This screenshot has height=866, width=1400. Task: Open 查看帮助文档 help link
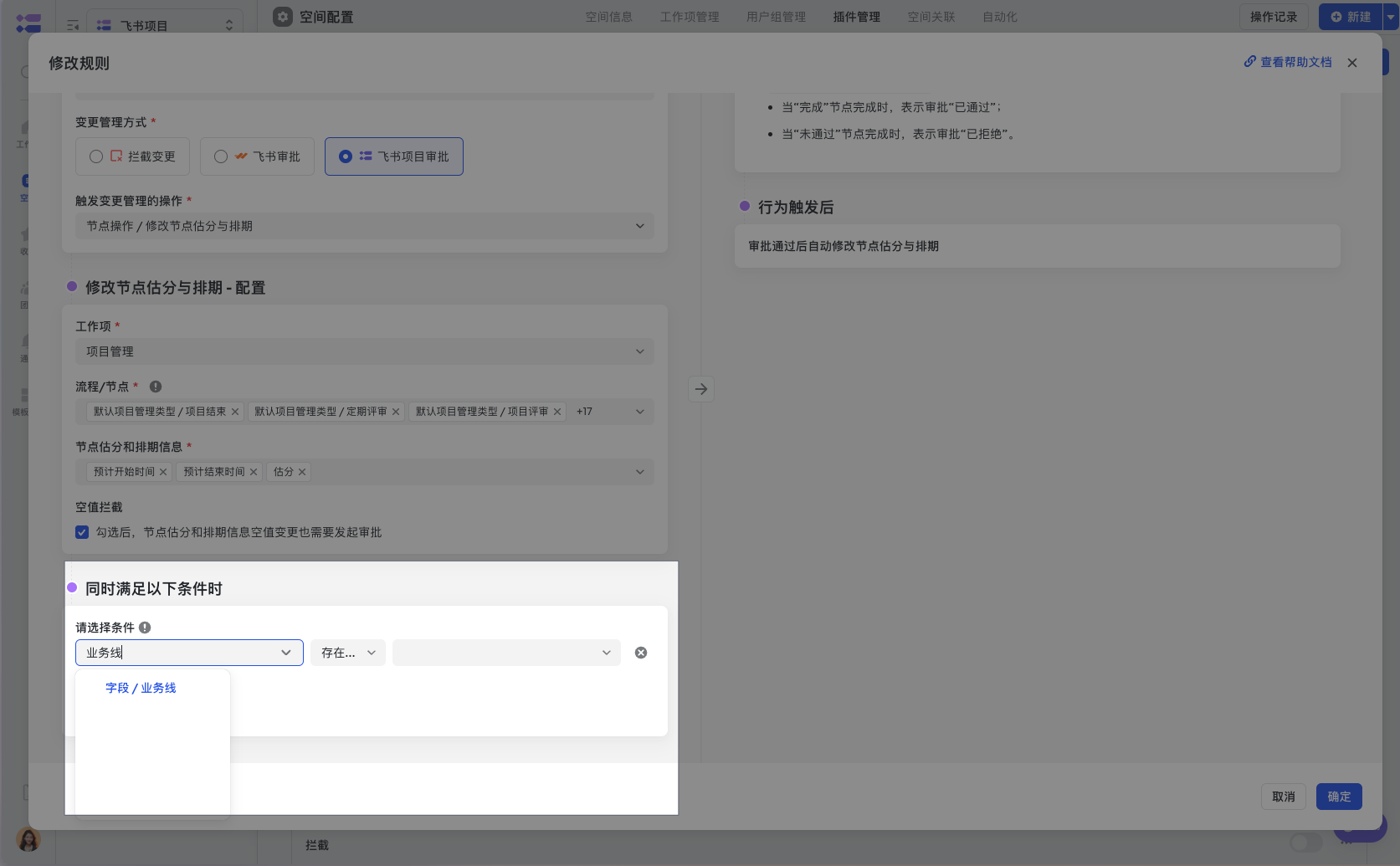click(x=1288, y=62)
